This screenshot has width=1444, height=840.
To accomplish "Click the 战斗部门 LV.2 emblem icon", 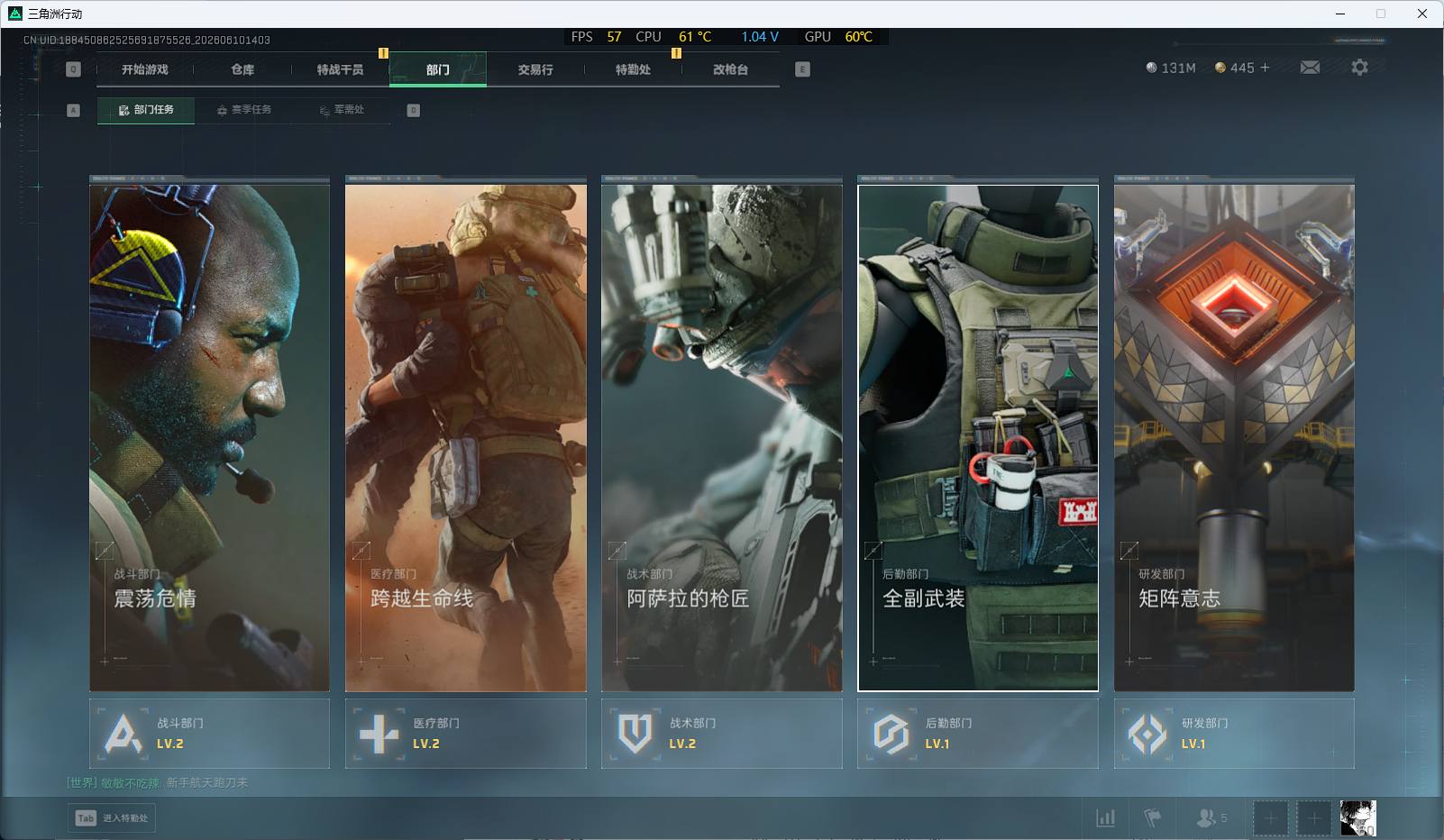I will [123, 734].
